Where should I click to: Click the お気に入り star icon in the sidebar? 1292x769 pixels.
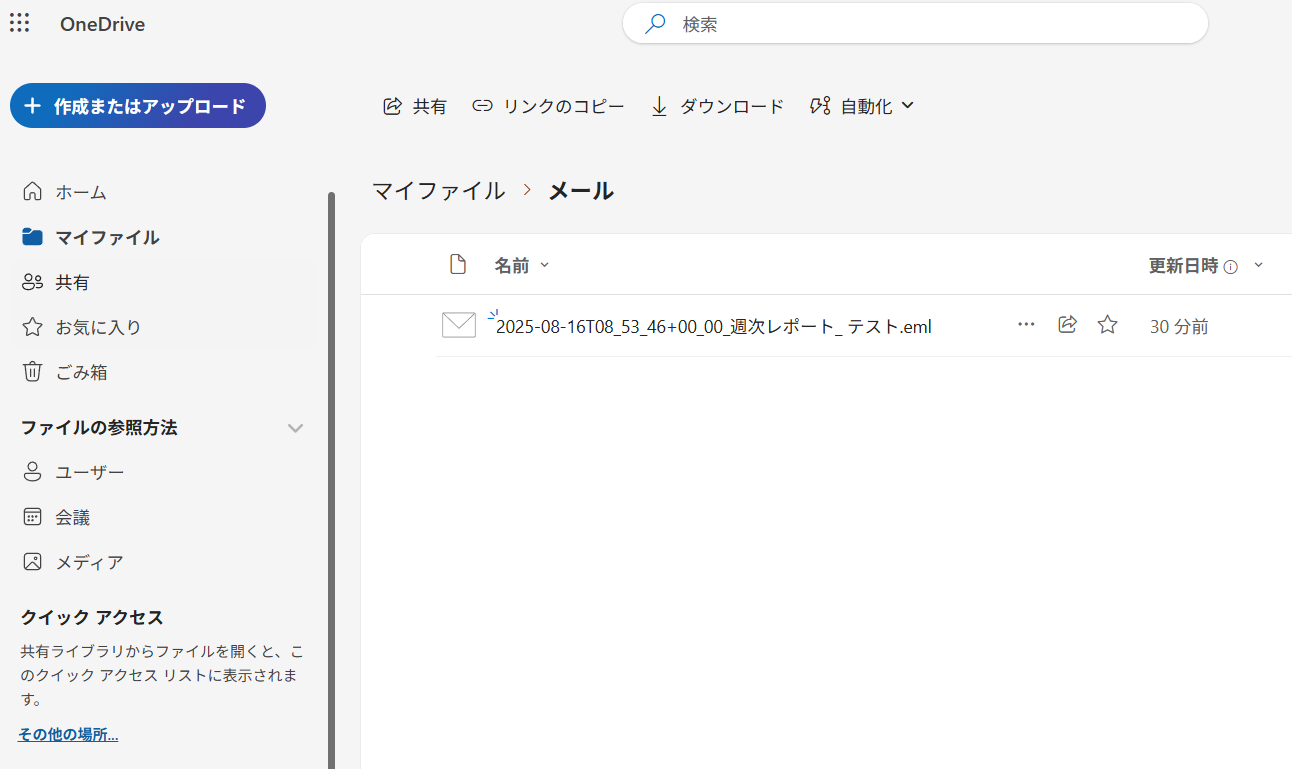[x=33, y=327]
